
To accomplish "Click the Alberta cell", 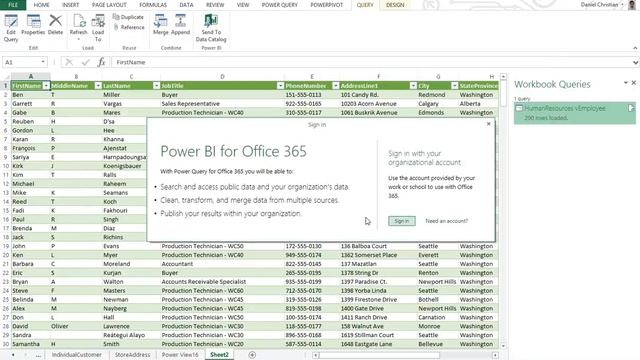I will click(x=478, y=104).
